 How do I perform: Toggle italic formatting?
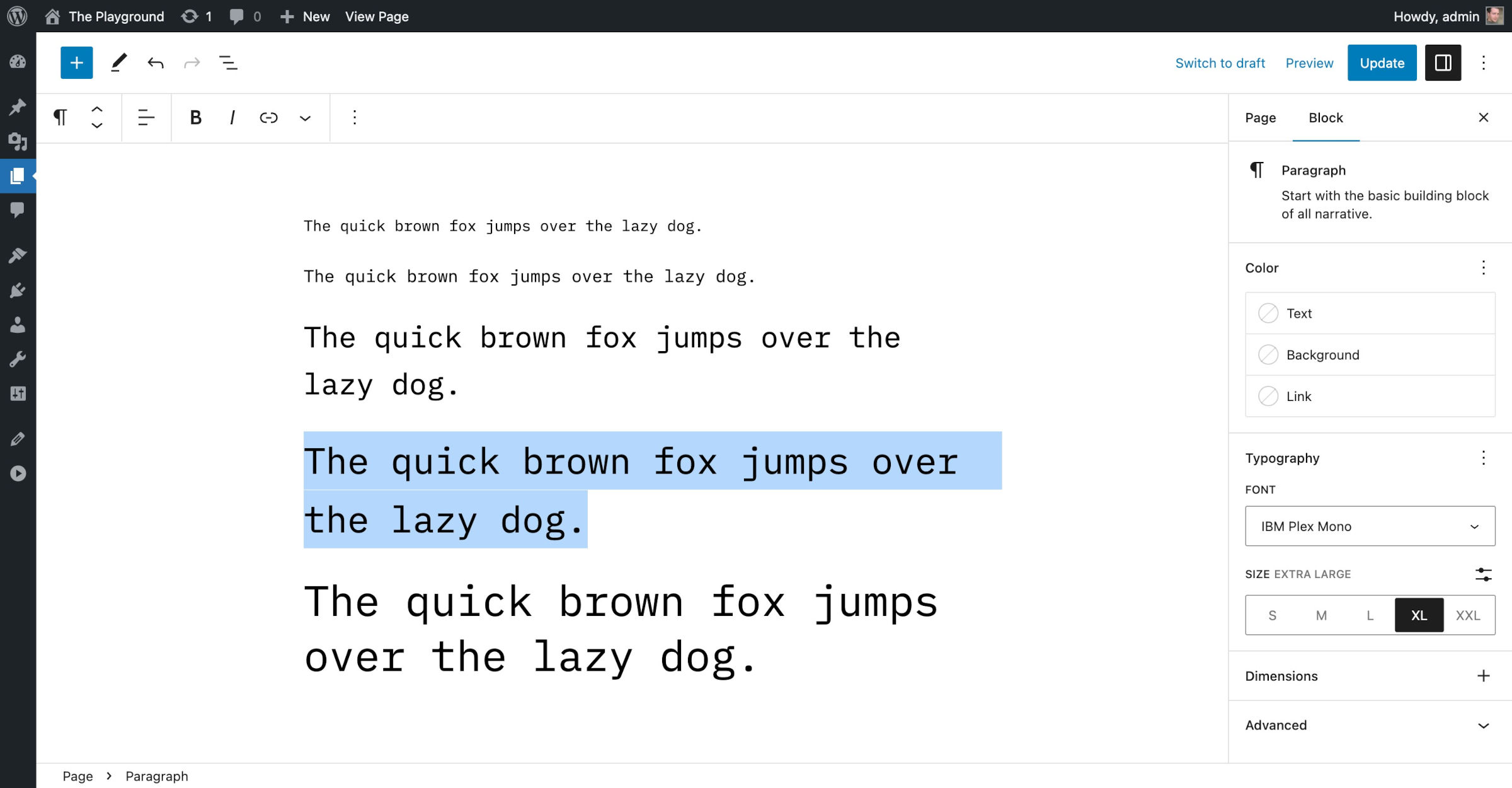(232, 117)
